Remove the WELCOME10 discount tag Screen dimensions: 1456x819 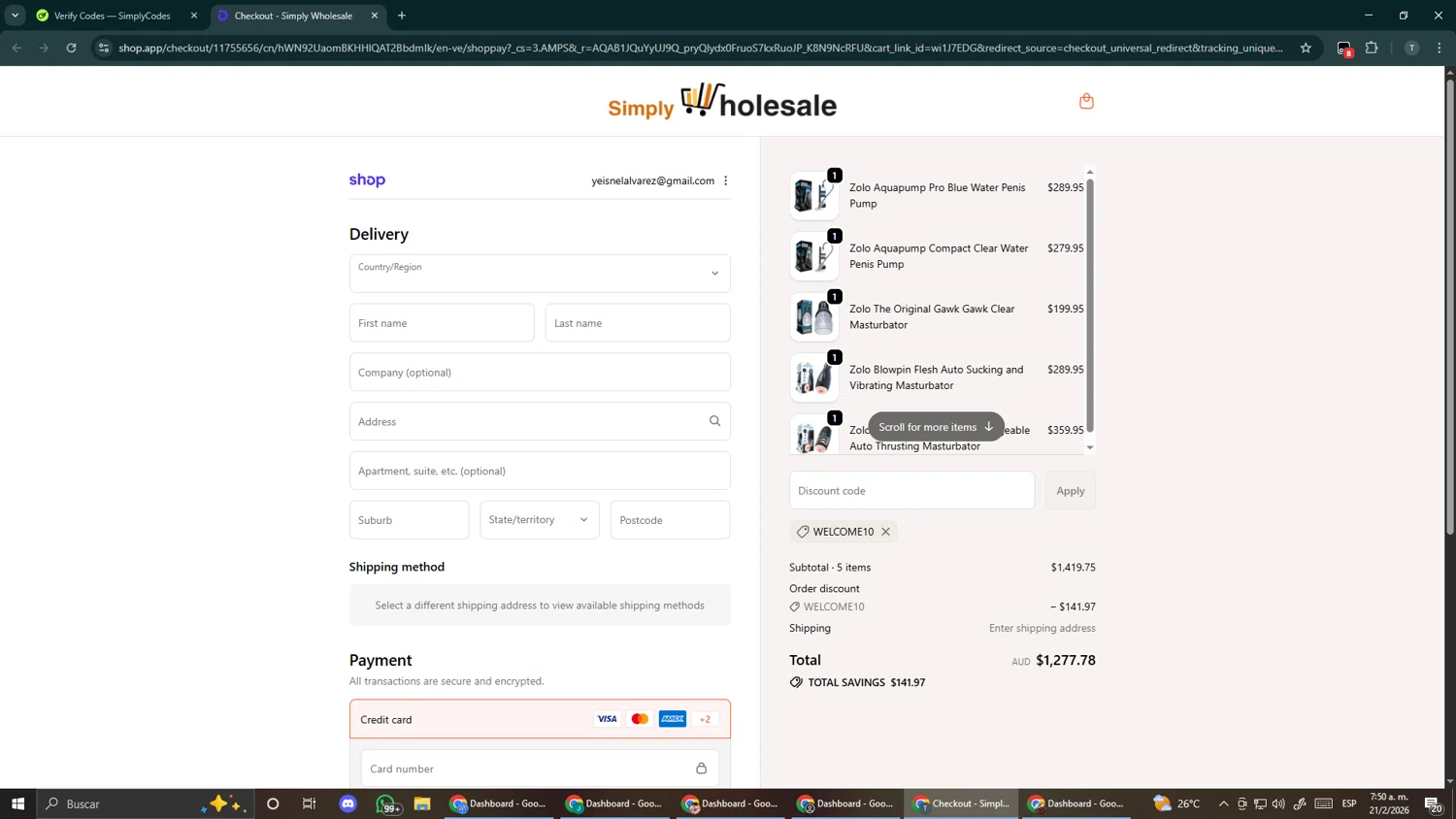(885, 532)
